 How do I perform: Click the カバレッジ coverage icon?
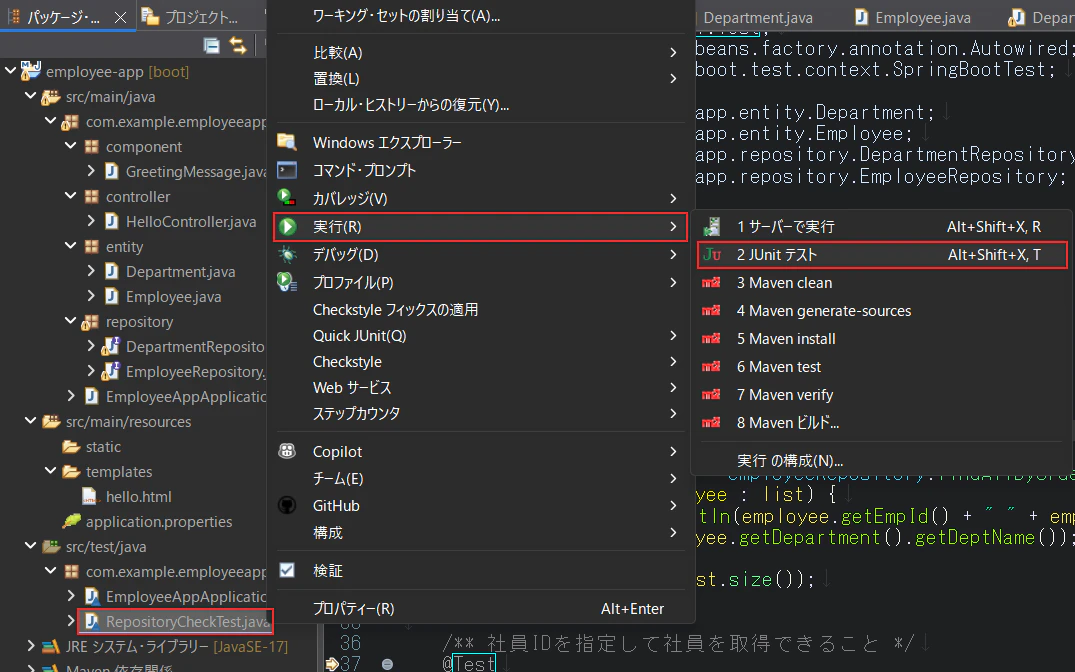coord(287,198)
